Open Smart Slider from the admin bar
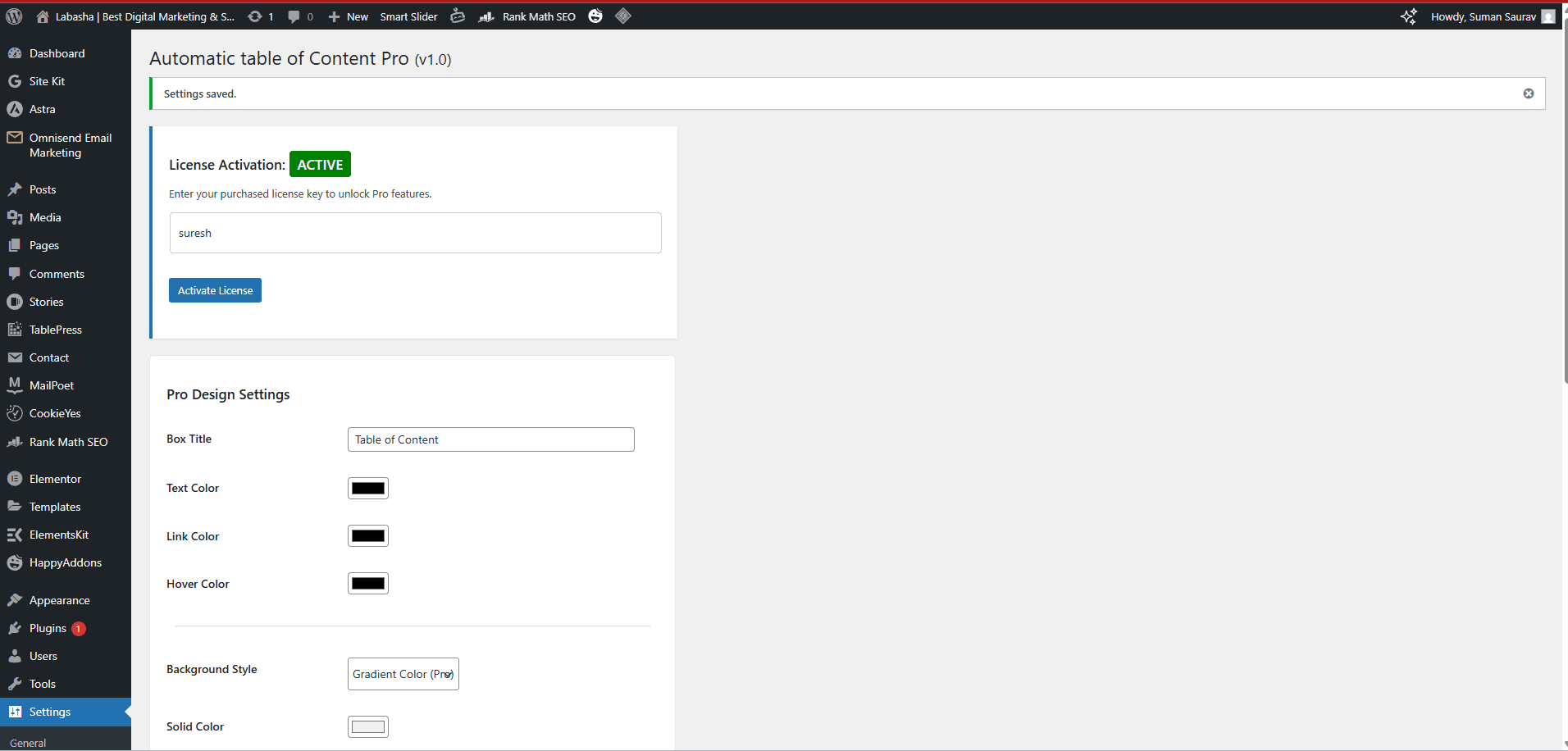This screenshot has width=1568, height=751. click(408, 16)
